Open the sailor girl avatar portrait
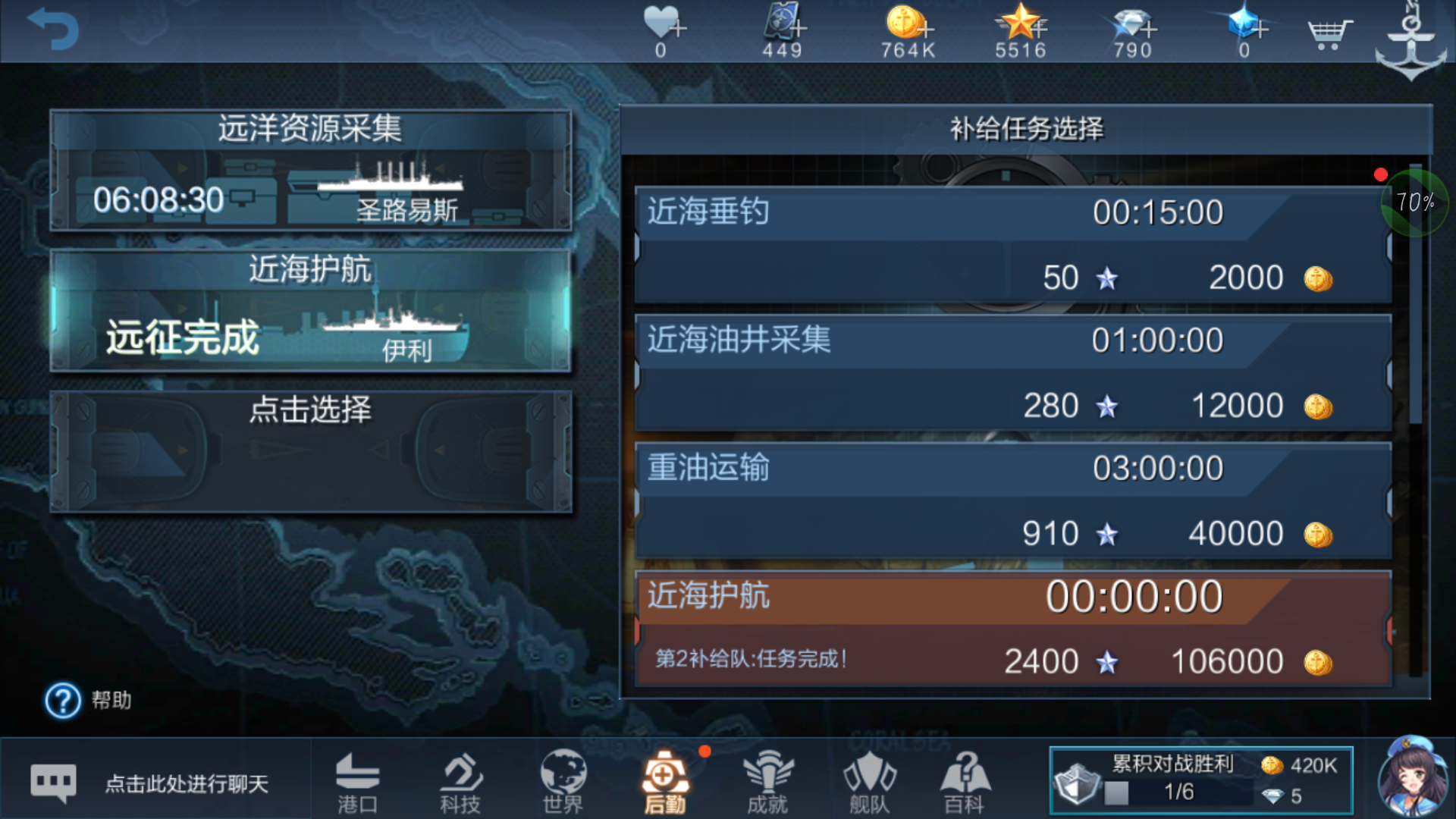 pos(1413,778)
